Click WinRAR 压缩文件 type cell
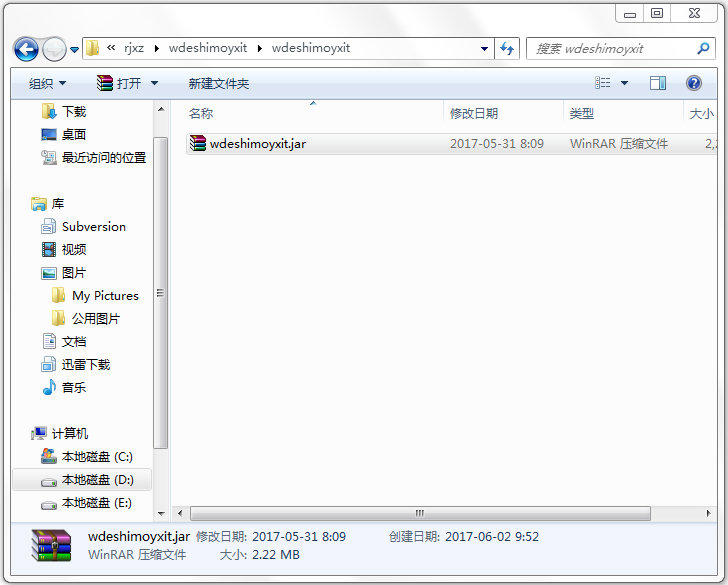This screenshot has width=728, height=585. (619, 144)
